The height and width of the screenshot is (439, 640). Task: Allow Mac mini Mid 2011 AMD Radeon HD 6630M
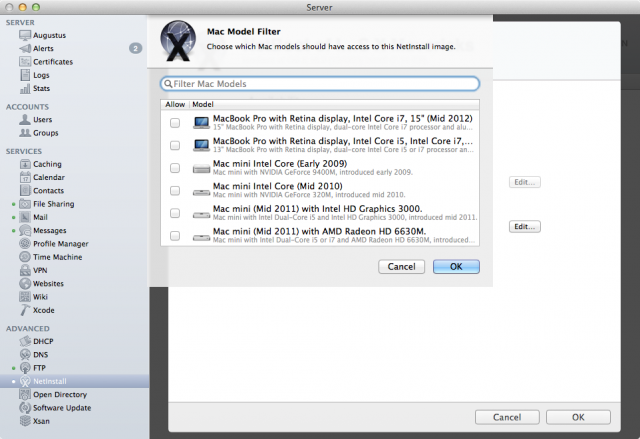pyautogui.click(x=175, y=236)
